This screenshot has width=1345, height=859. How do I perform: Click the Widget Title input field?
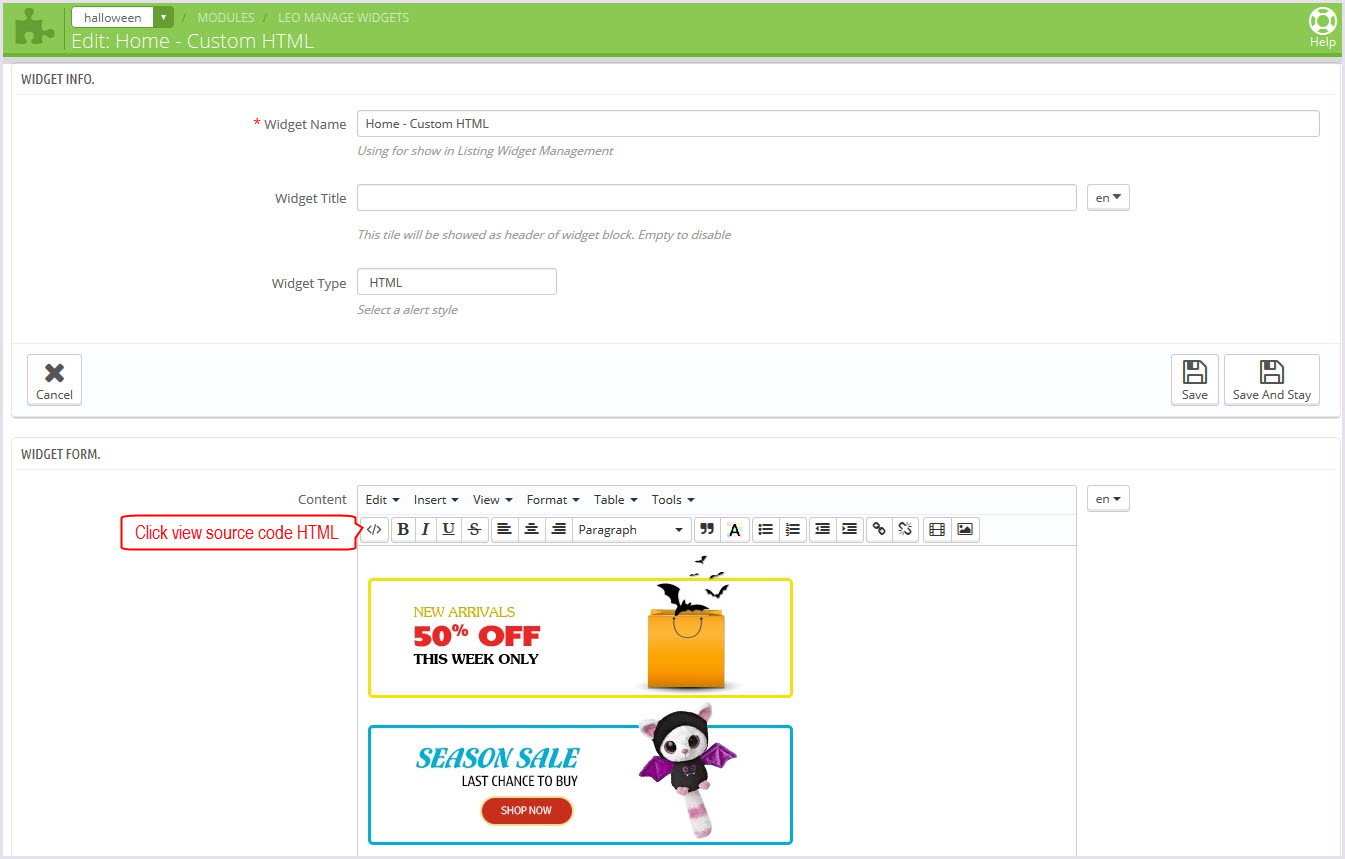(717, 198)
